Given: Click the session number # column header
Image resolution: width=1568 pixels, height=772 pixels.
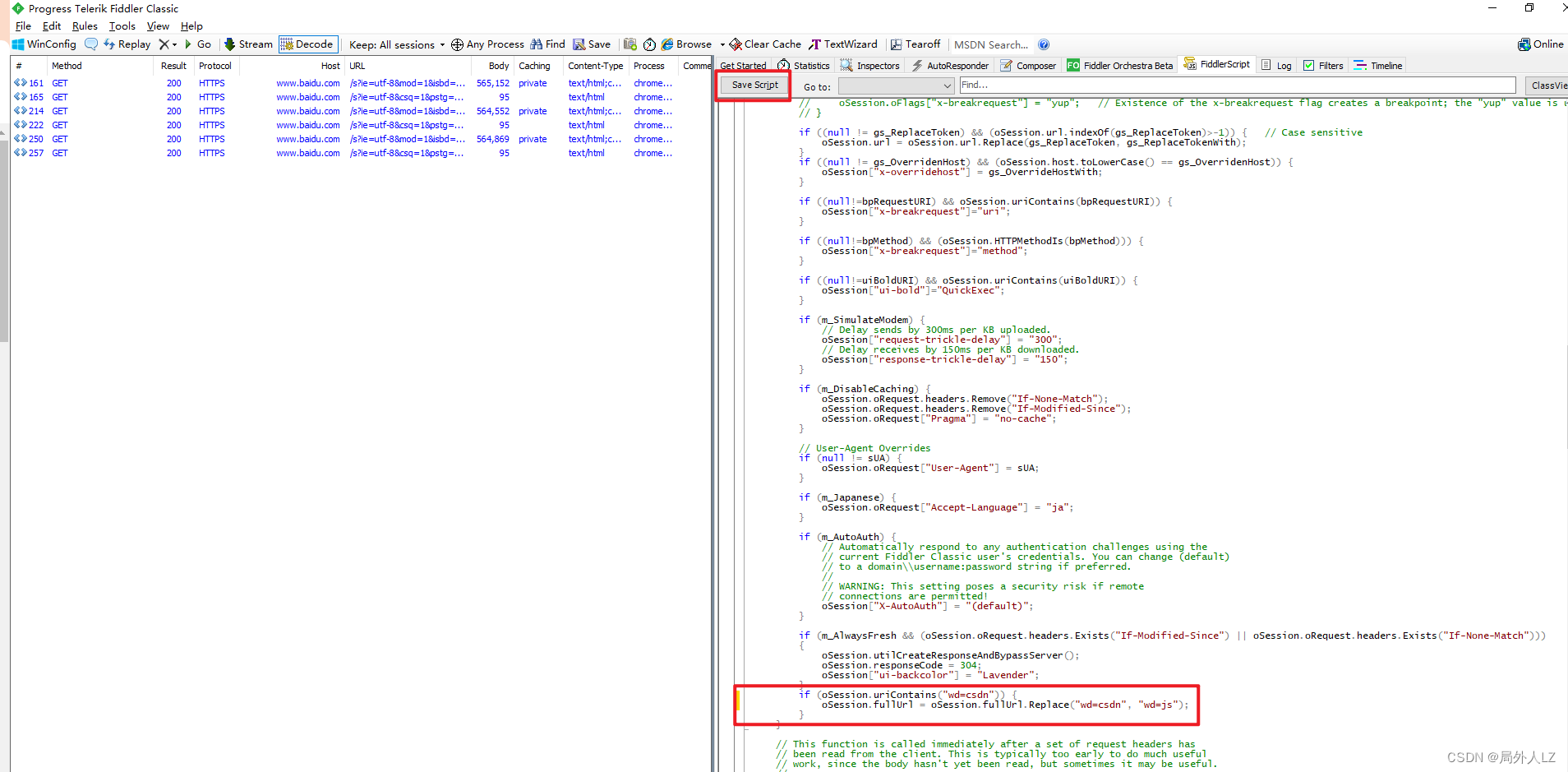Looking at the screenshot, I should click(29, 66).
